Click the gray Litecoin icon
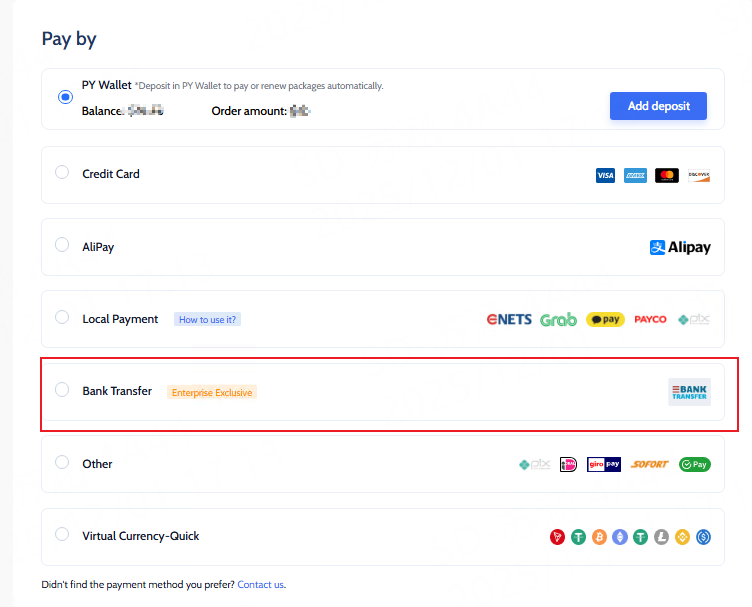752x607 pixels. [661, 537]
